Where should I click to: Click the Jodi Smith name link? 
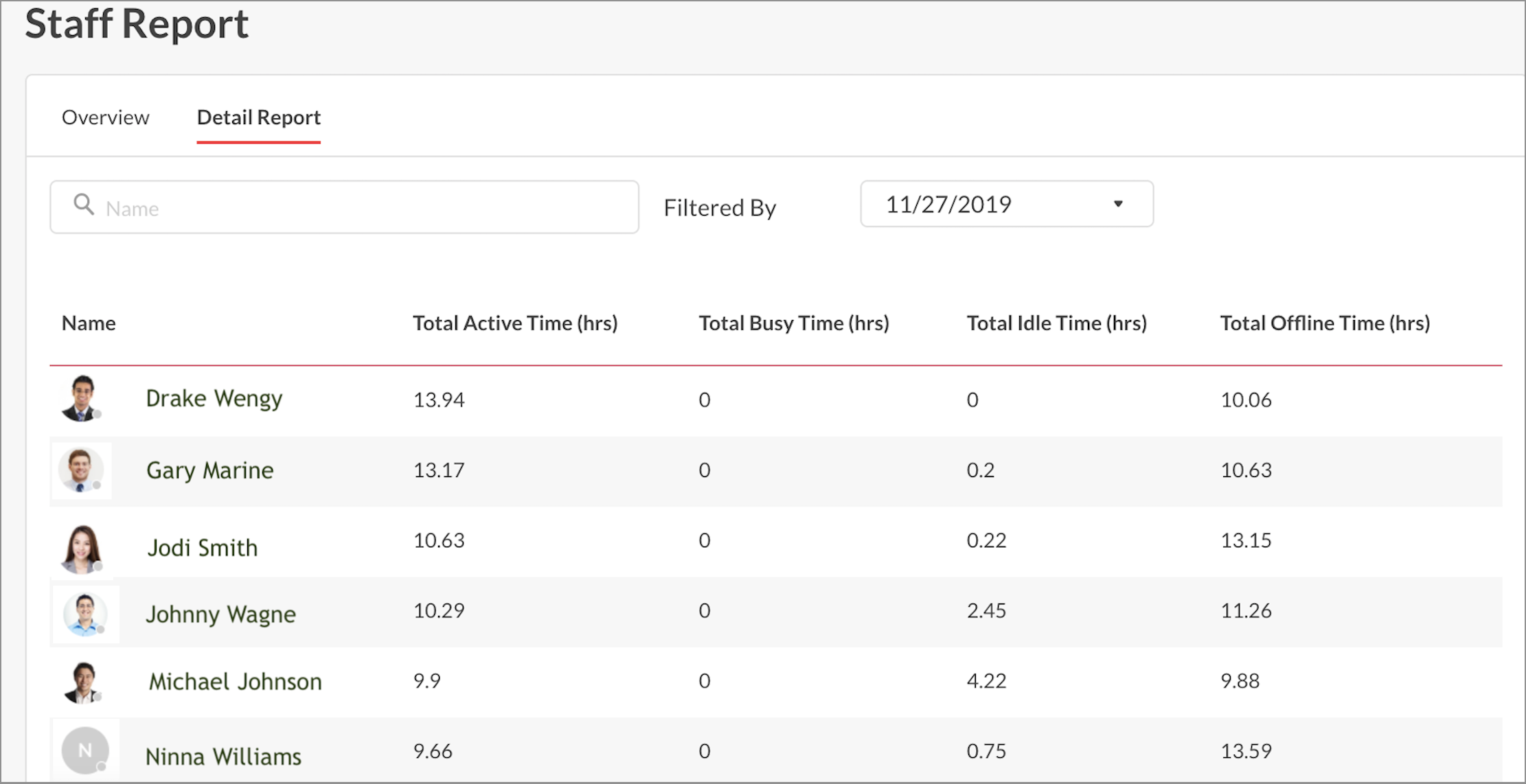pos(202,549)
